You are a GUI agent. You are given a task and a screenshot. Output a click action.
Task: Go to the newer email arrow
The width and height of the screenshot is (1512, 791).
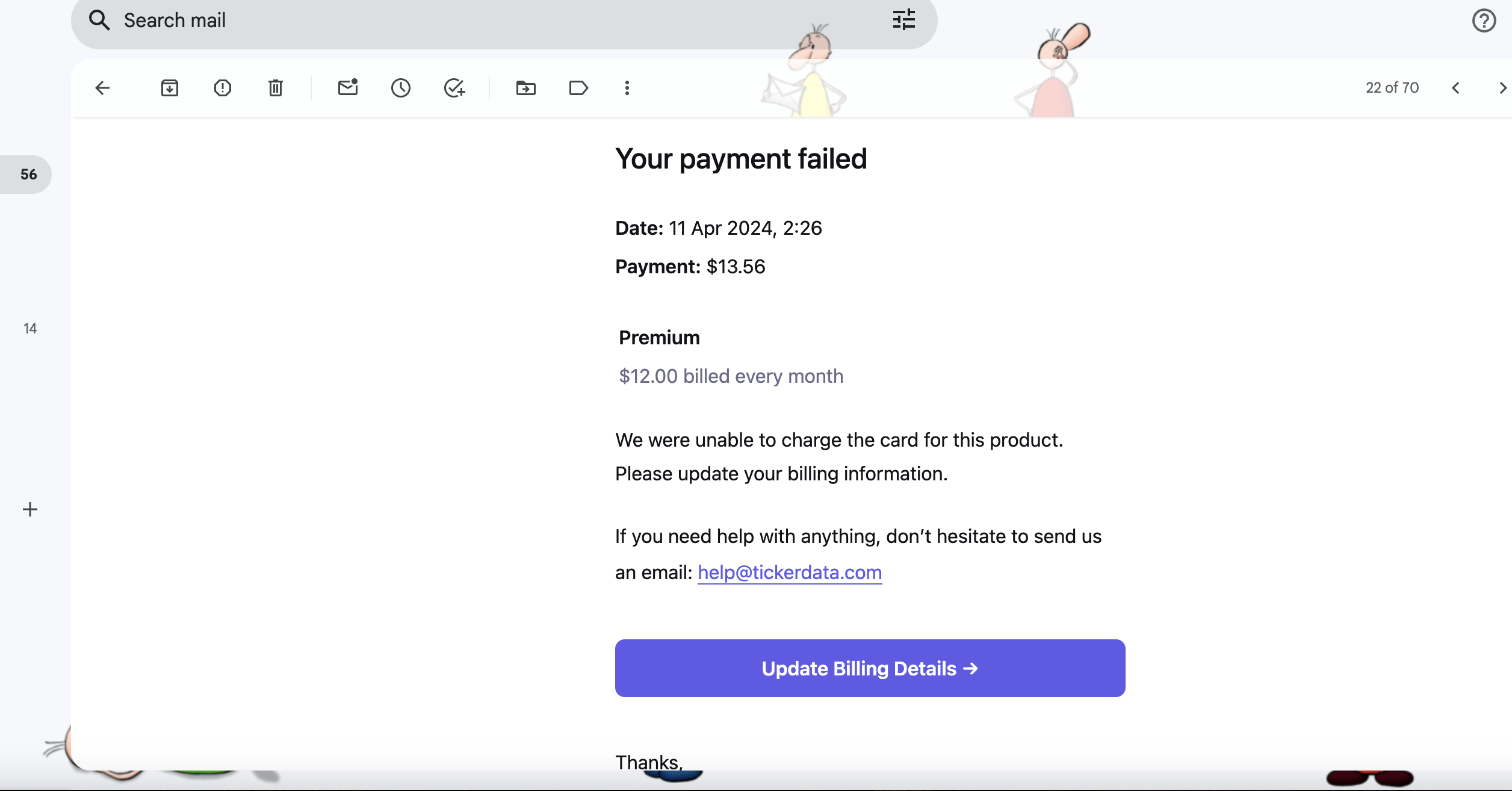point(1456,88)
